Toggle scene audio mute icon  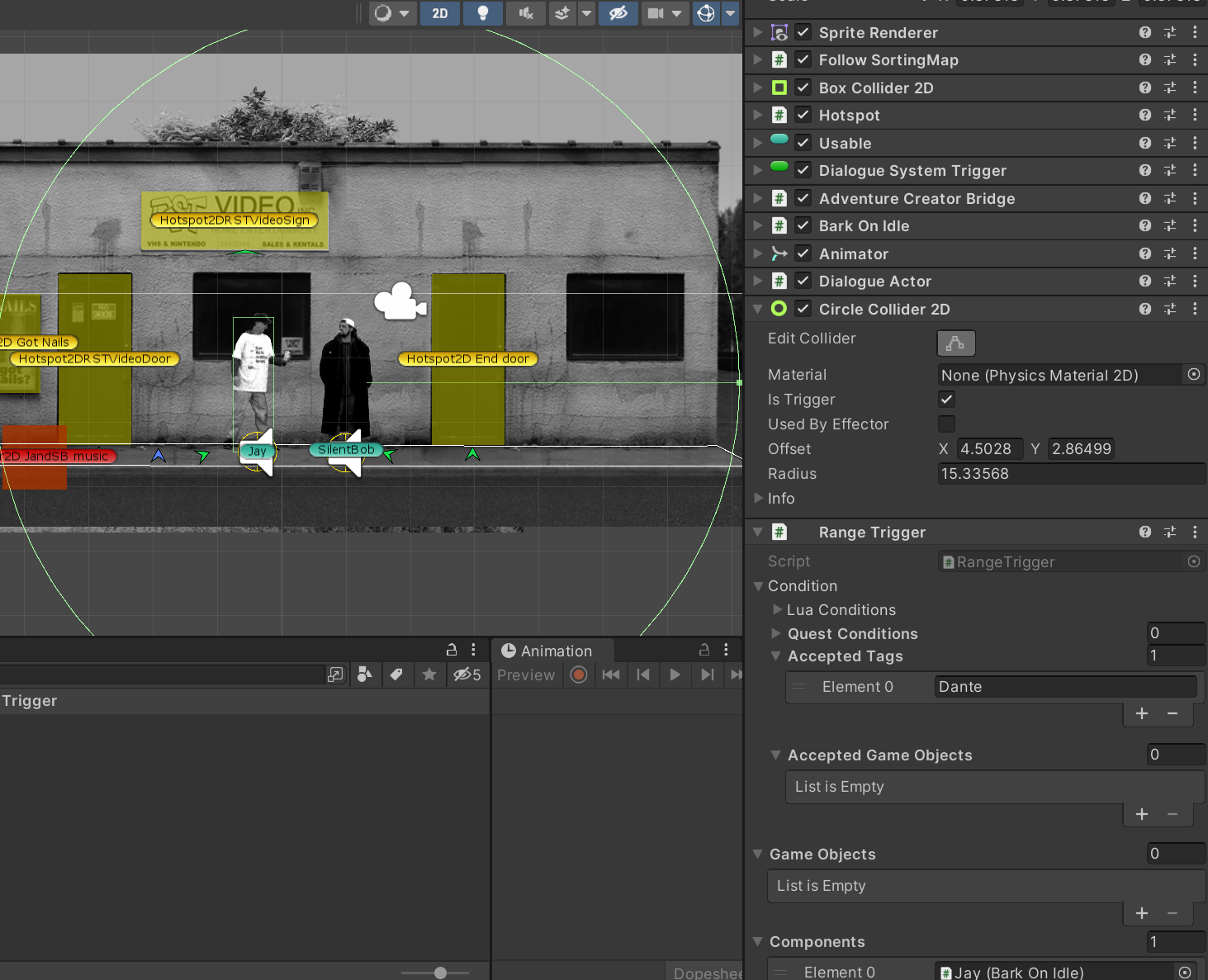coord(525,13)
